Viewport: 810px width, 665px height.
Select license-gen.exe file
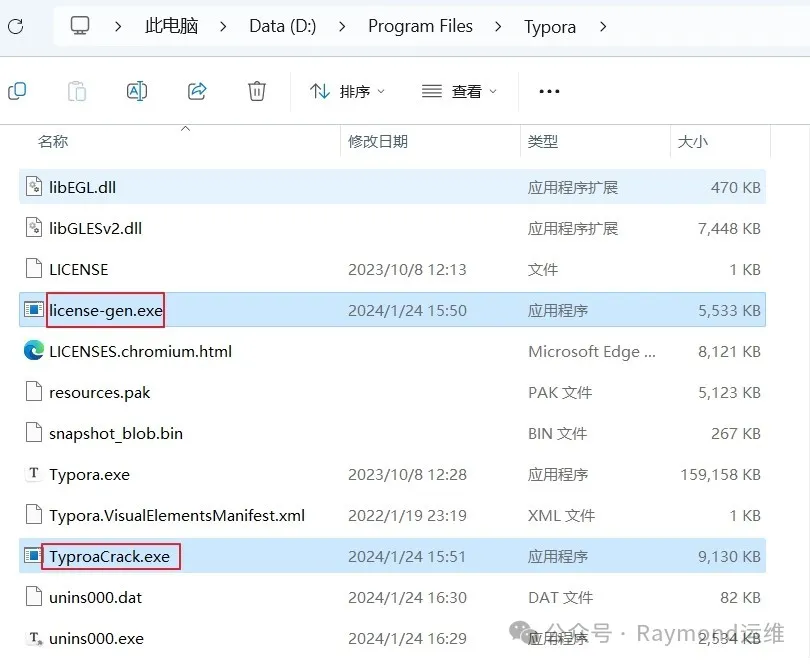[392, 310]
